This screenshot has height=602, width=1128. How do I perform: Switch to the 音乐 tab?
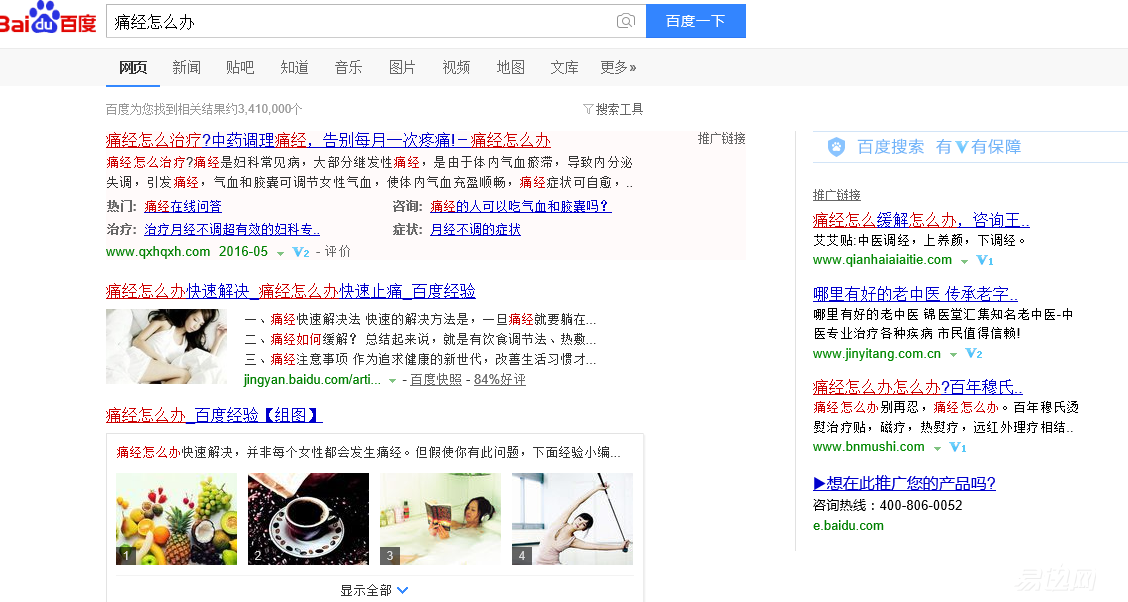348,68
